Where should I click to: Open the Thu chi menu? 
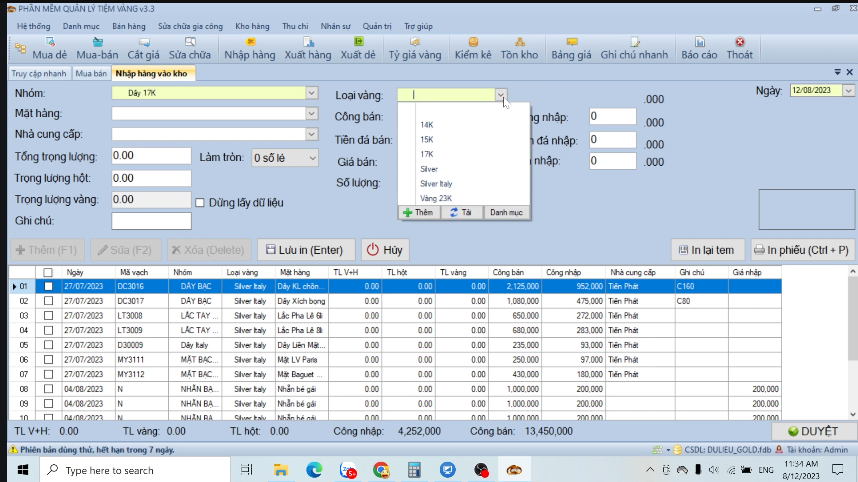(295, 26)
